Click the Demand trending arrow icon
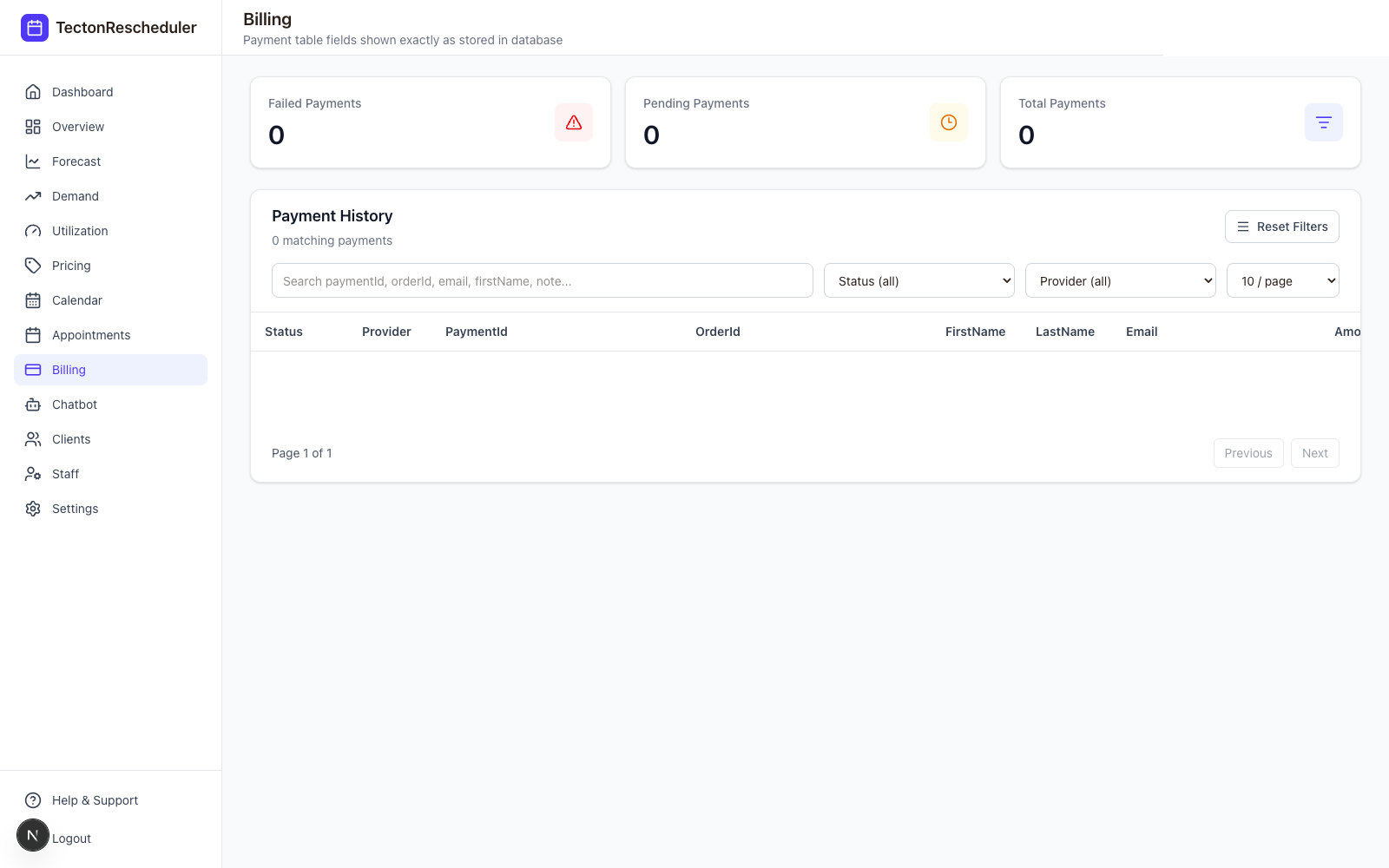This screenshot has height=868, width=1389. click(x=33, y=196)
